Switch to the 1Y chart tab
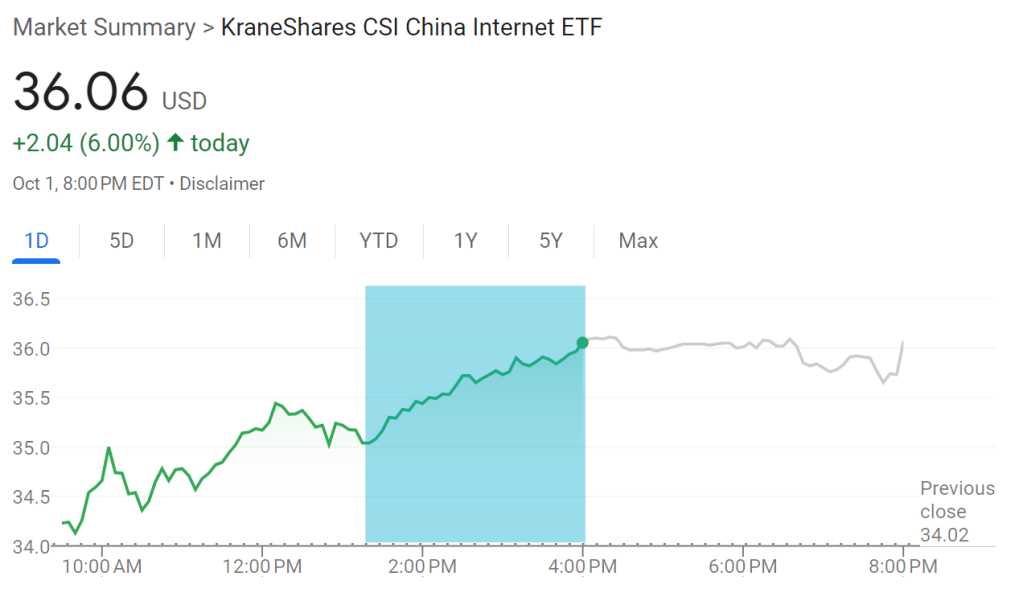 coord(465,241)
